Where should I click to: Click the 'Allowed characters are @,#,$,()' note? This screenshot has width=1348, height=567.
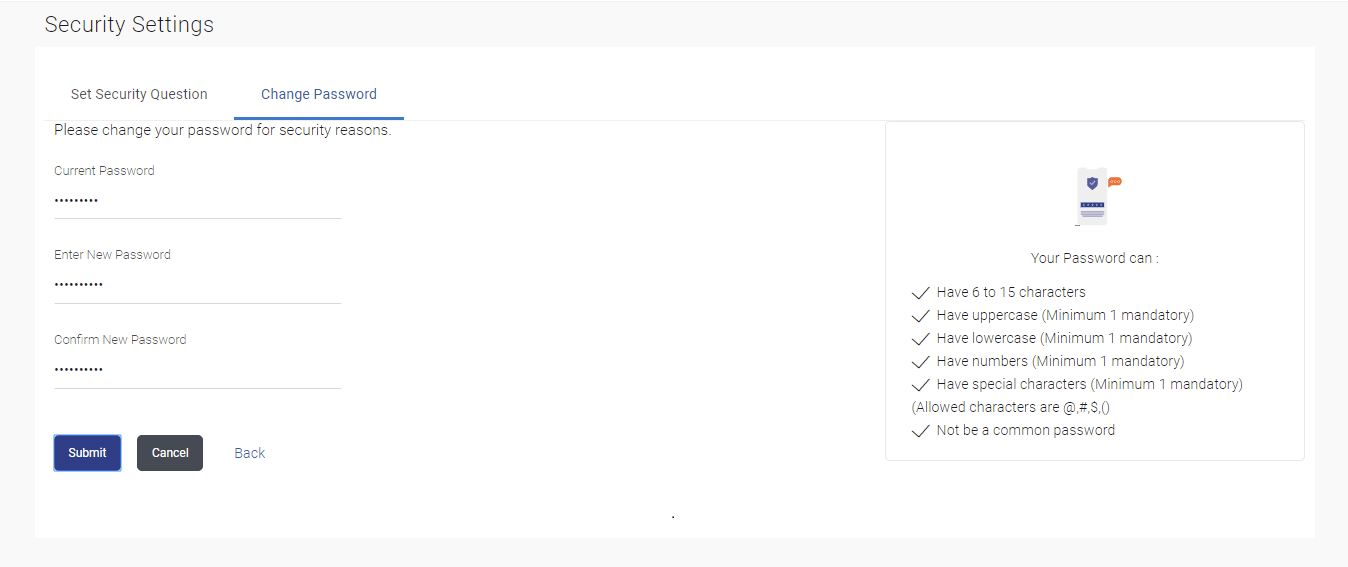coord(1010,408)
